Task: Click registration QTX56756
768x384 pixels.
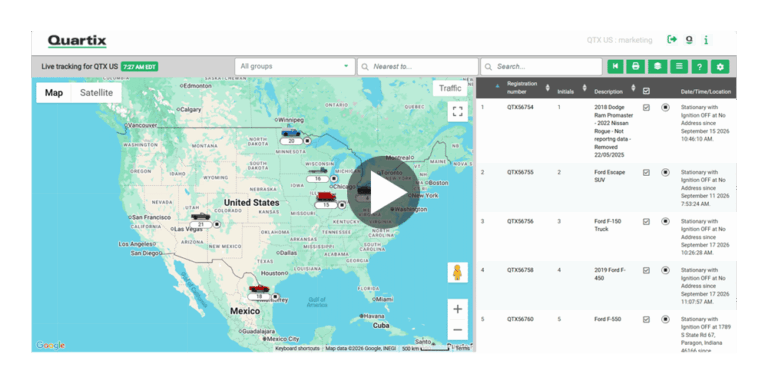Action: [520, 221]
